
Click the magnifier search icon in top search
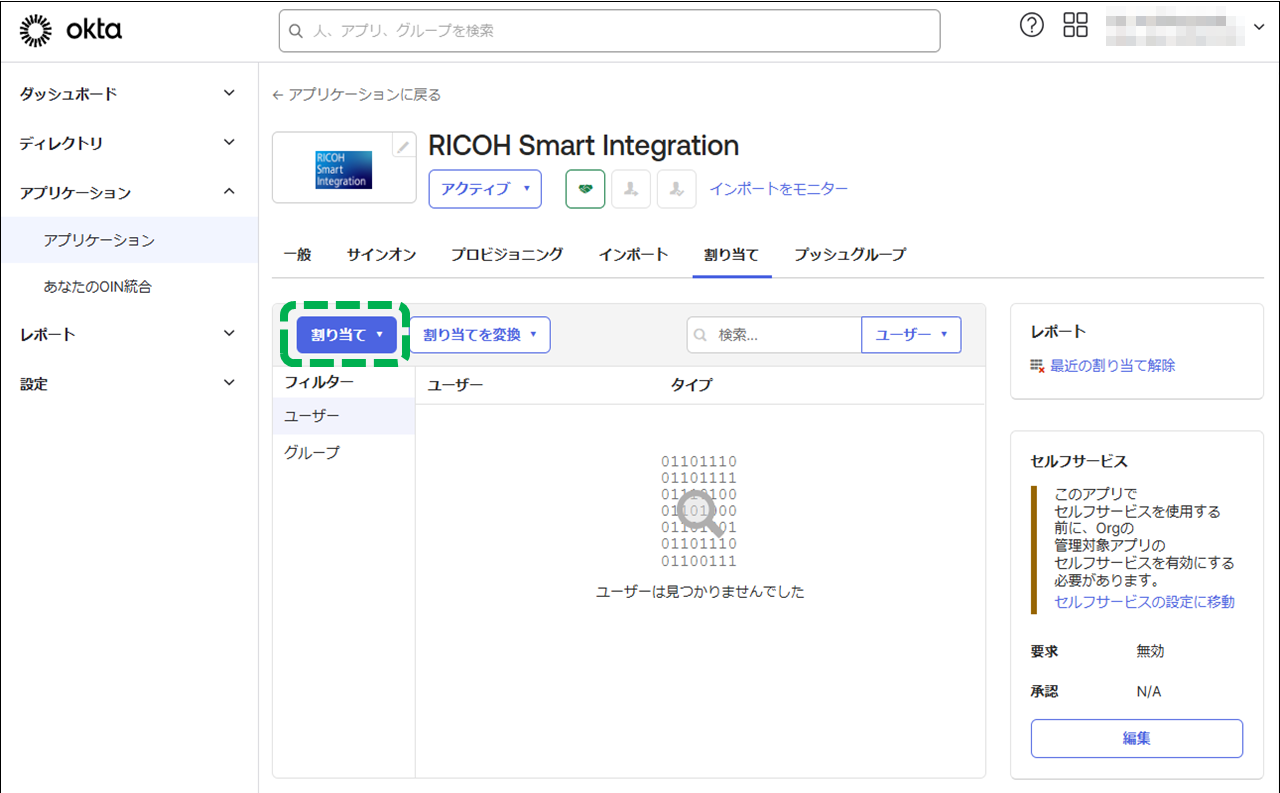[296, 31]
